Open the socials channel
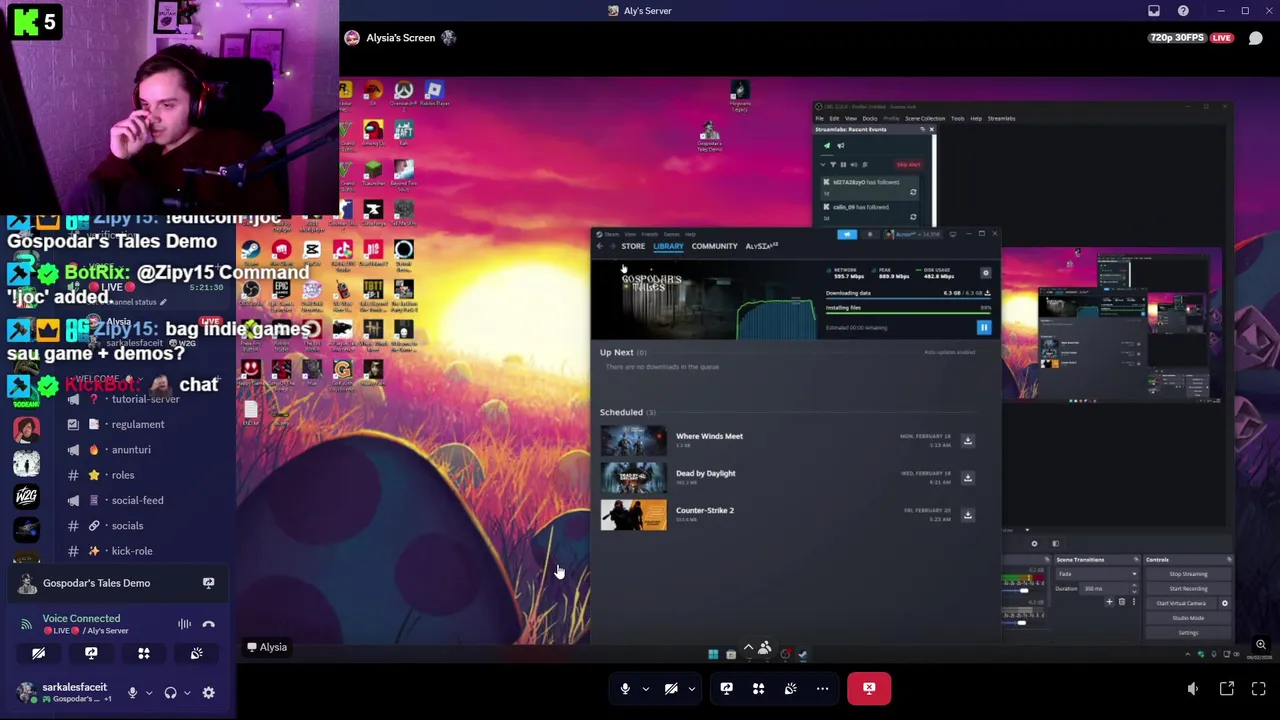The image size is (1280, 720). point(125,526)
